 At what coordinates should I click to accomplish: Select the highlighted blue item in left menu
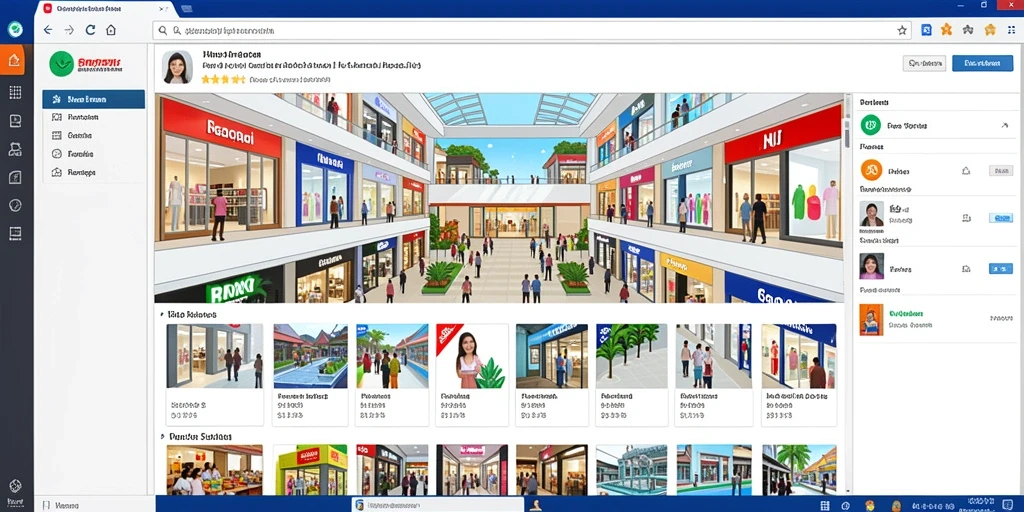click(93, 99)
